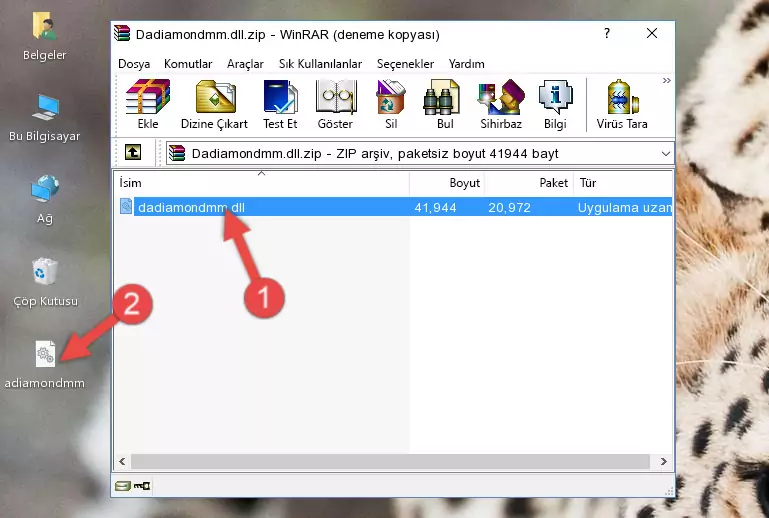This screenshot has width=769, height=518.
Task: Select the dadiamondmm.dll file name
Action: tap(191, 207)
